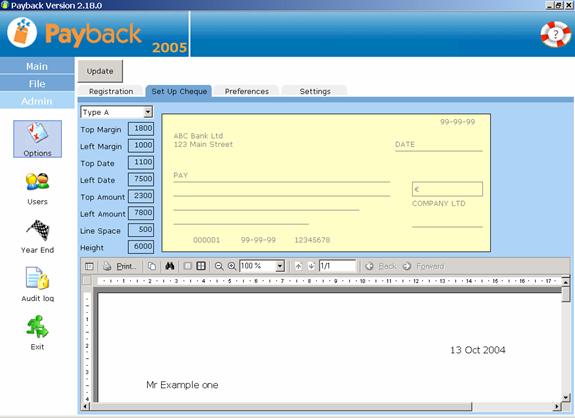The image size is (575, 418).
Task: Click the Line Space field showing 500
Action: [x=141, y=230]
